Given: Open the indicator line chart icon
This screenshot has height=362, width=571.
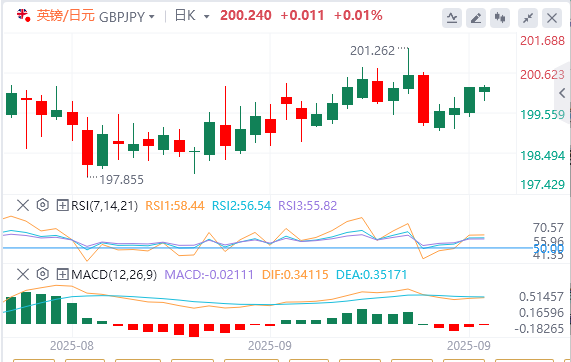Looking at the screenshot, I should 452,17.
